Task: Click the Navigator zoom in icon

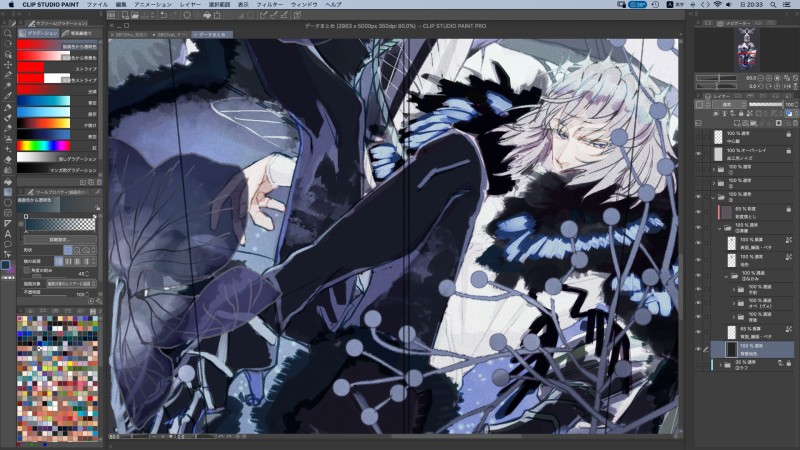Action: 769,78
